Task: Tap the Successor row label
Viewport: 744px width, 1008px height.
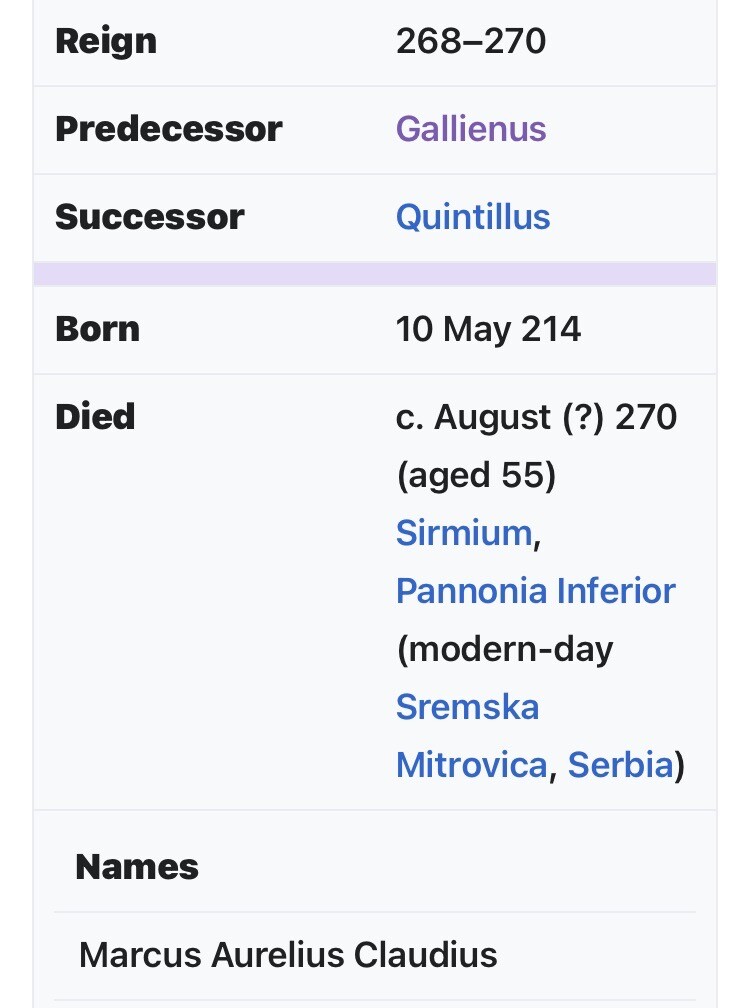Action: (149, 217)
